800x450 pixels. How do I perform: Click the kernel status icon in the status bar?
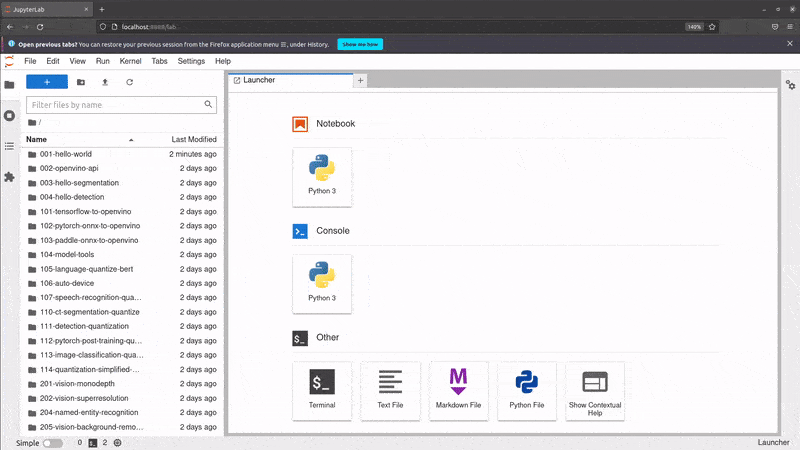point(117,443)
